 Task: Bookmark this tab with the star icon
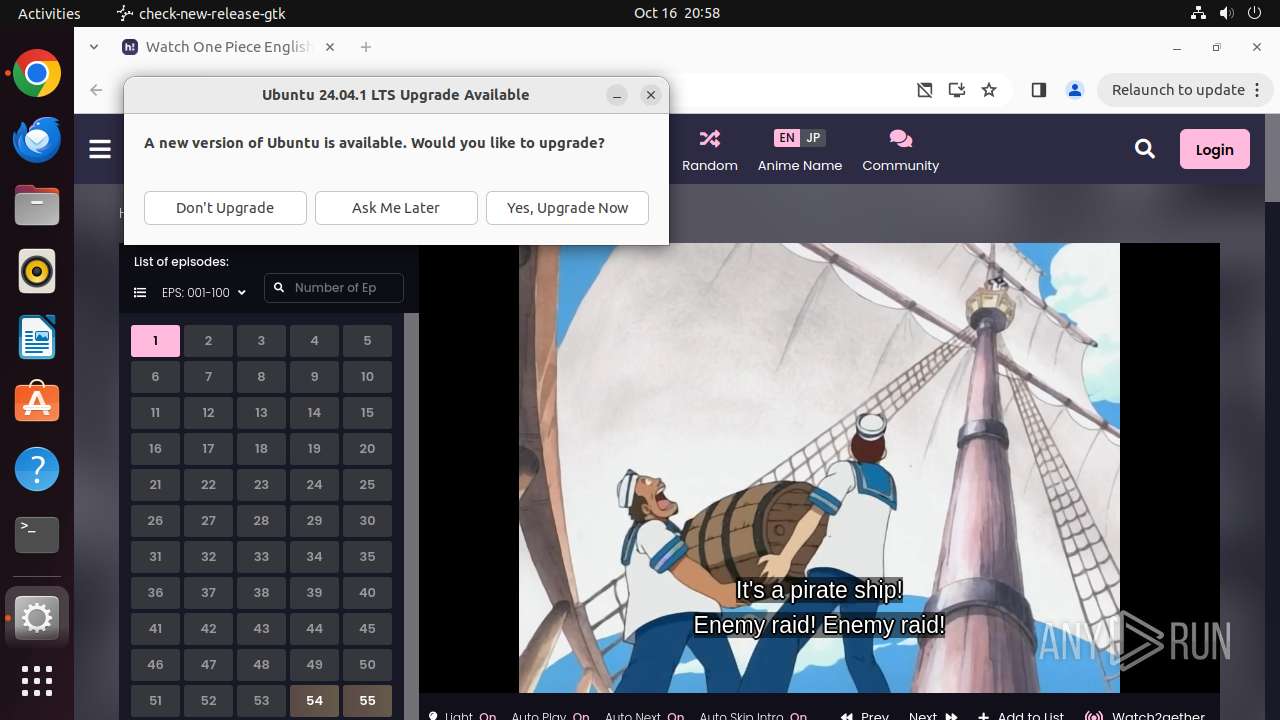click(989, 90)
